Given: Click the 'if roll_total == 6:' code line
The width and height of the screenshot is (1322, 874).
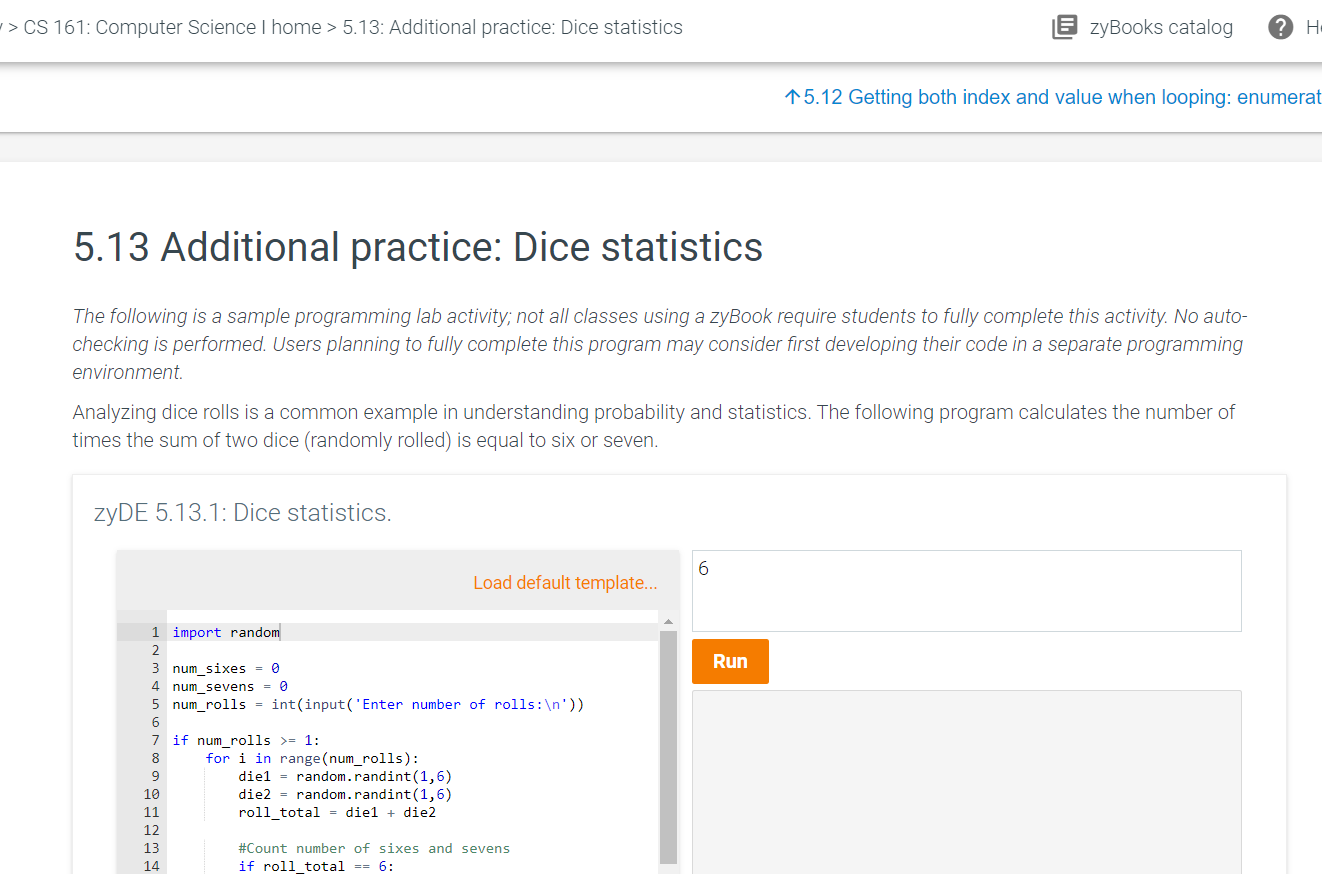Looking at the screenshot, I should tap(316, 866).
